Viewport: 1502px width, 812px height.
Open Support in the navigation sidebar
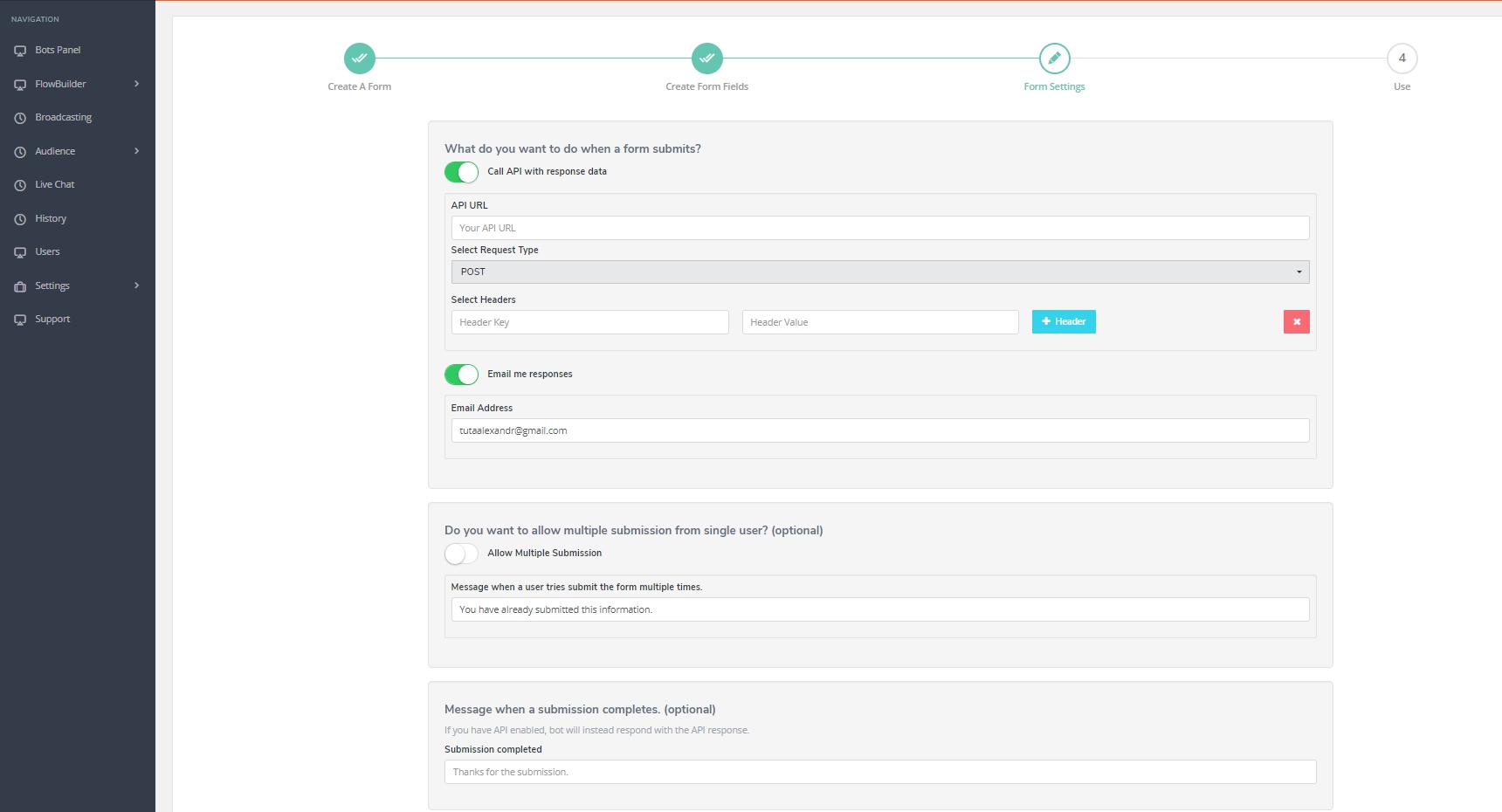(52, 319)
